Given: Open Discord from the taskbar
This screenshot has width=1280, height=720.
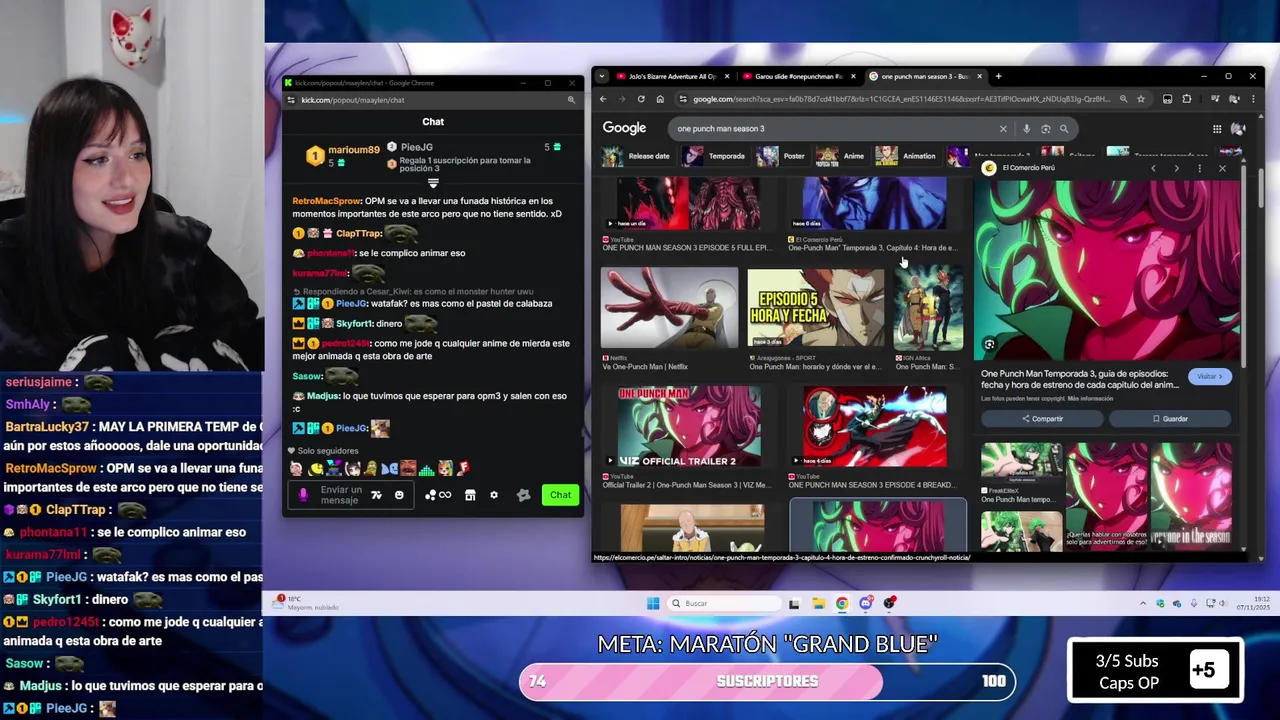Looking at the screenshot, I should click(x=866, y=603).
